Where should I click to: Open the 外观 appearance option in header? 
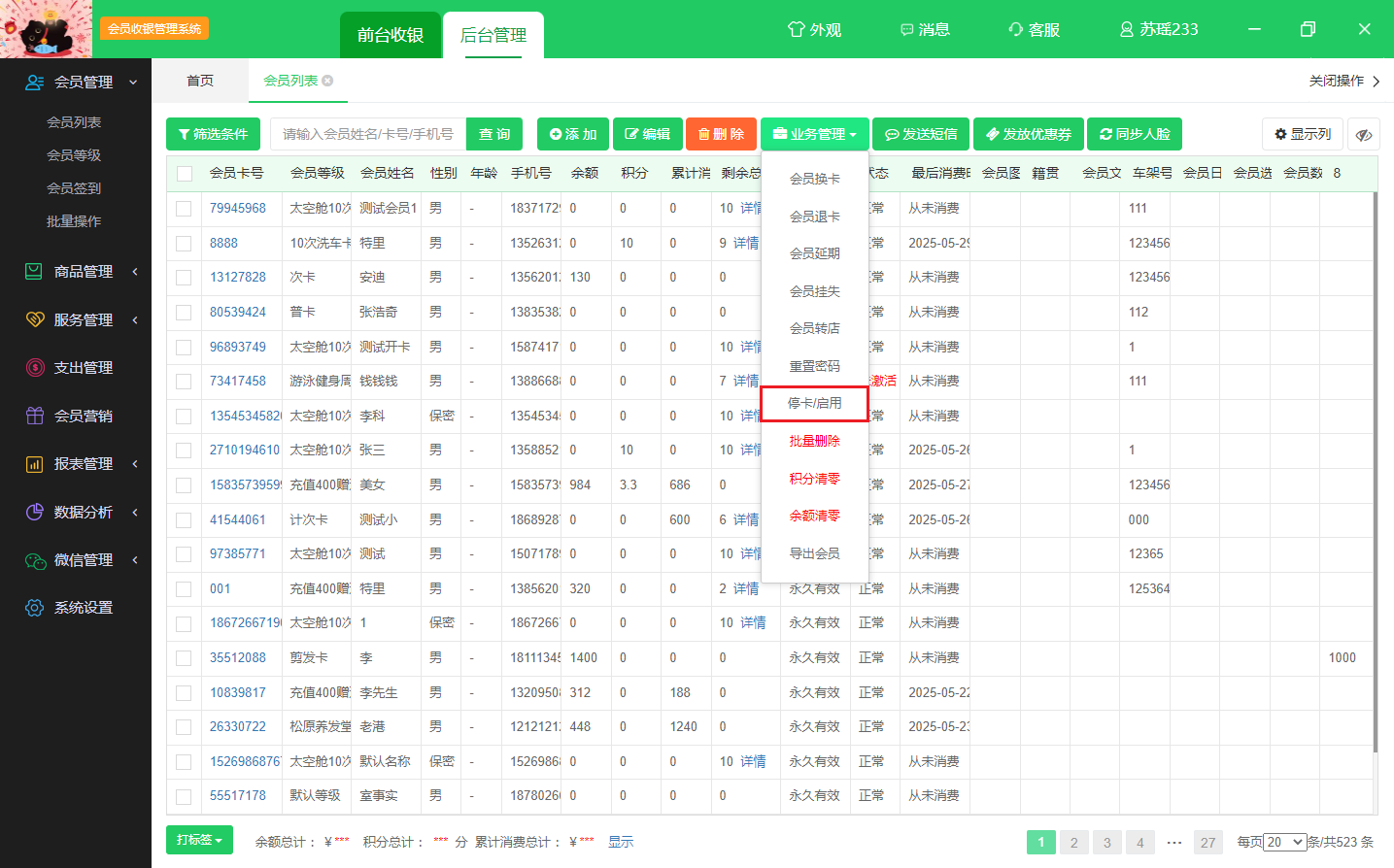[x=814, y=29]
